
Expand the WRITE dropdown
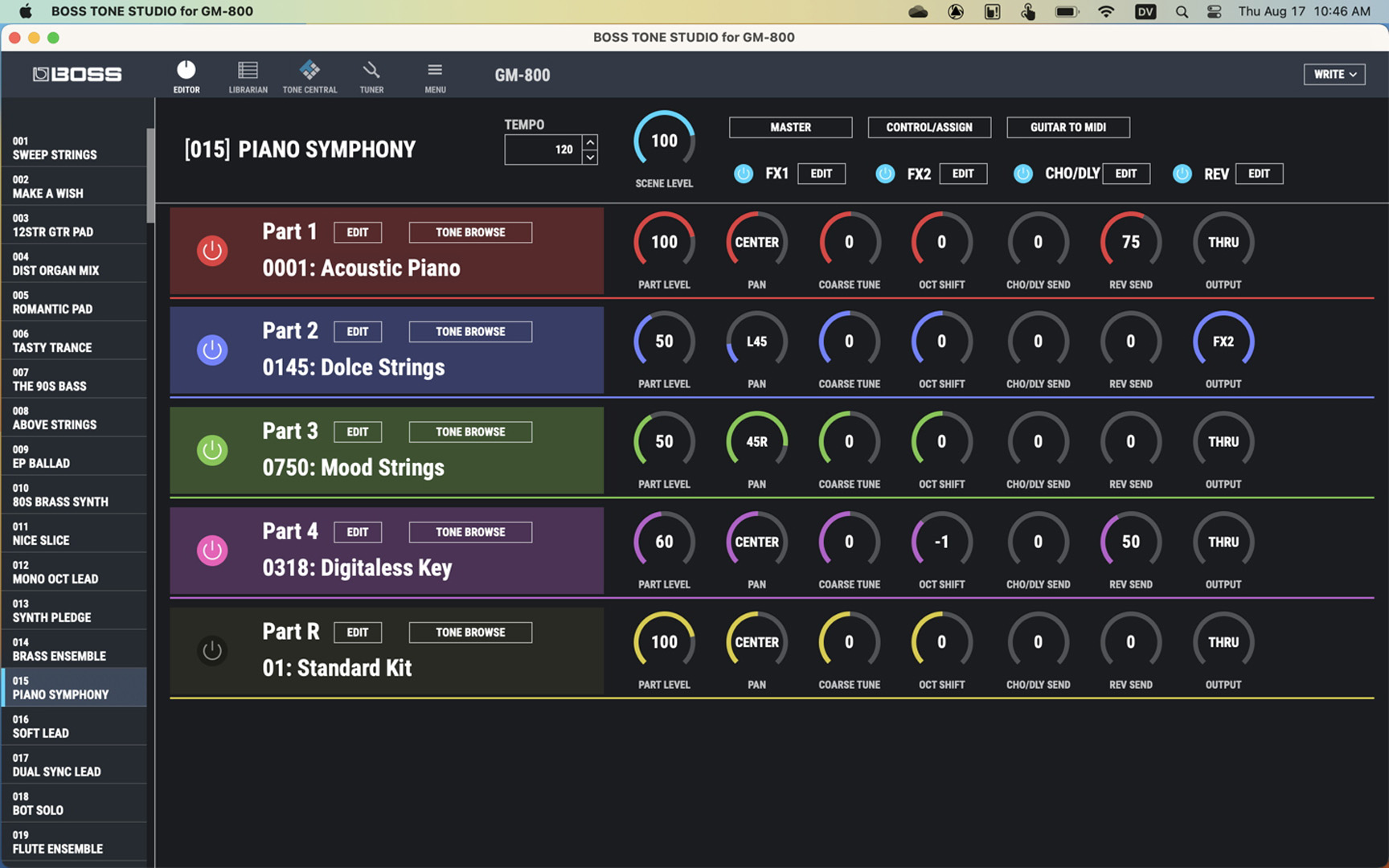point(1334,74)
